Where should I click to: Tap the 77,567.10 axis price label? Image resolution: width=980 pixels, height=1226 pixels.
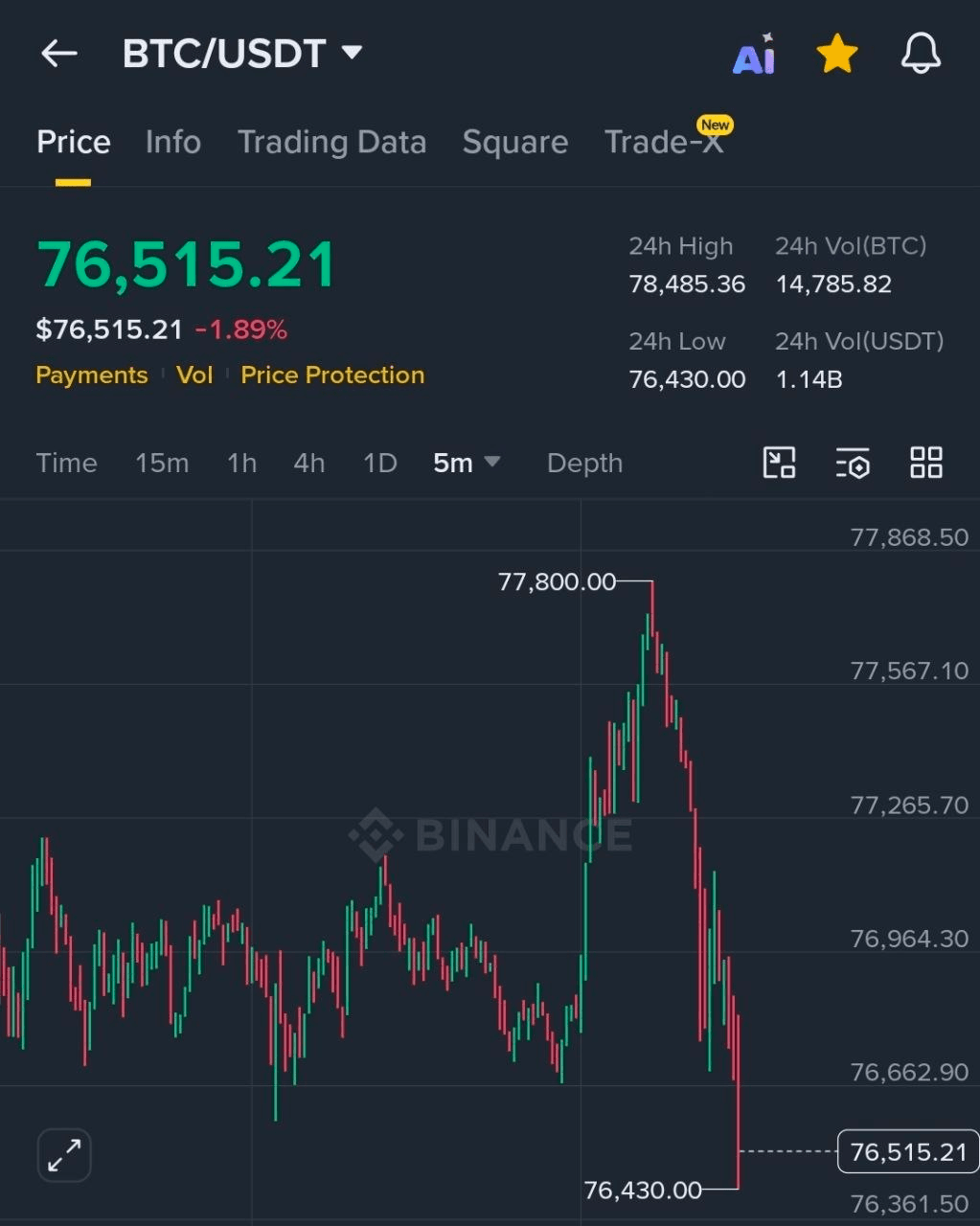(909, 671)
